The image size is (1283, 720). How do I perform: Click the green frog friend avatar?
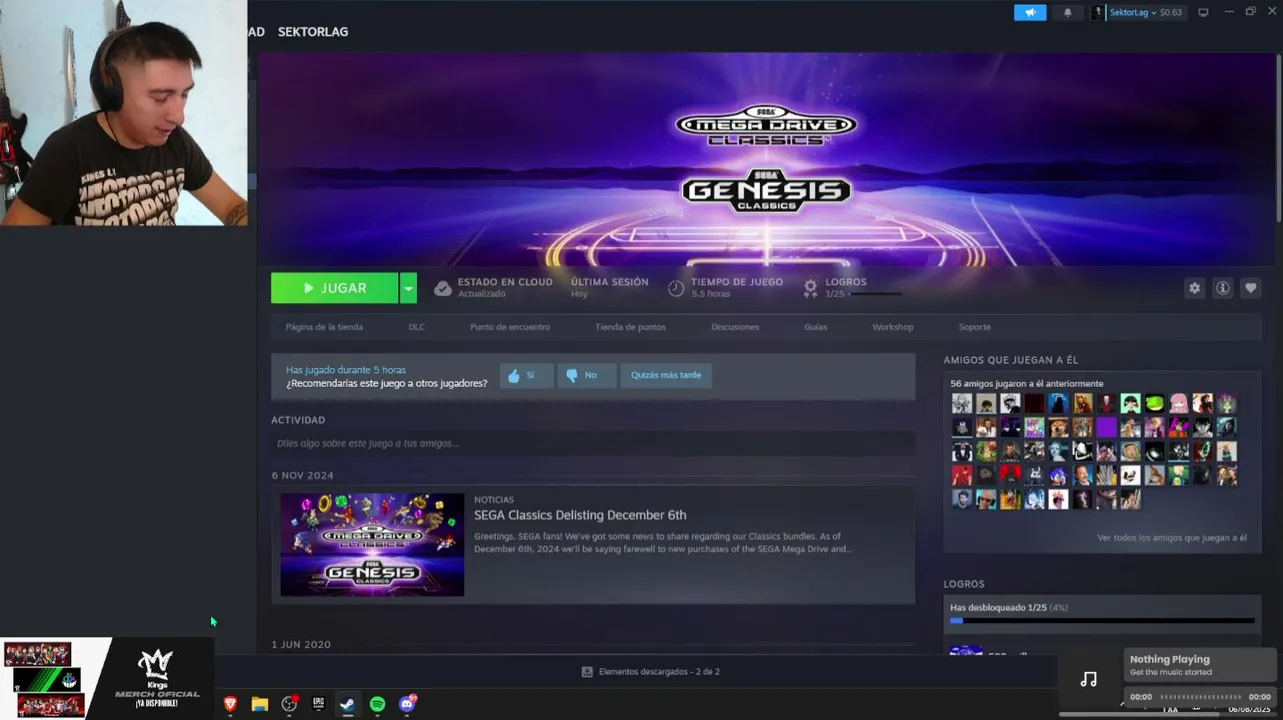1154,404
